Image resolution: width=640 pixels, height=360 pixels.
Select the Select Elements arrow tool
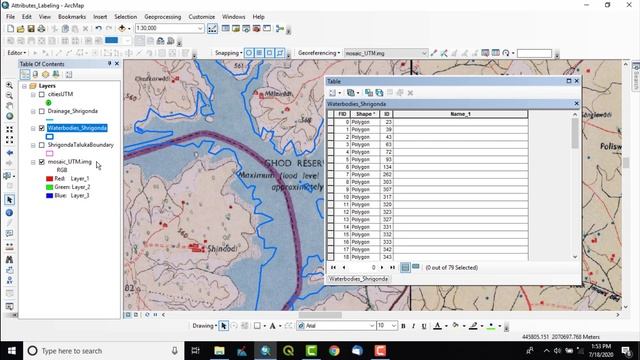pos(9,200)
